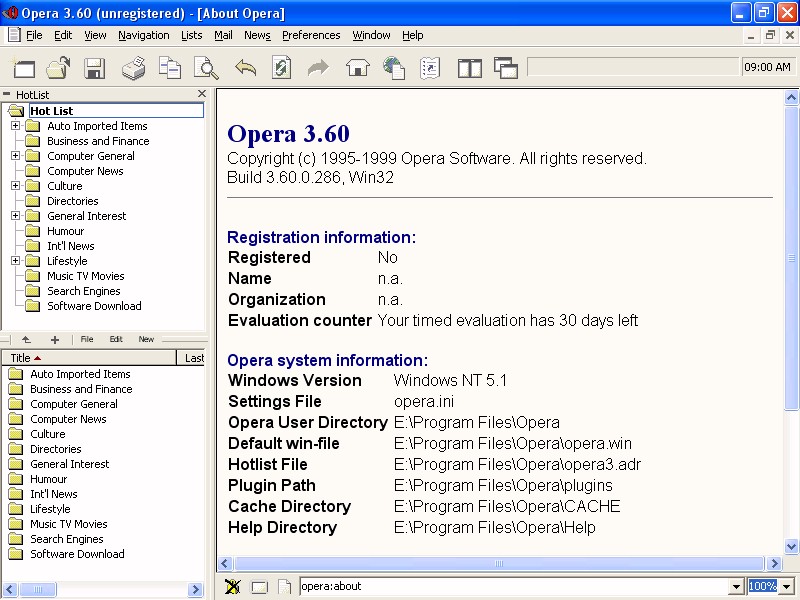Cascade windows using the overlapping windows icon
Viewport: 800px width, 600px height.
click(506, 67)
